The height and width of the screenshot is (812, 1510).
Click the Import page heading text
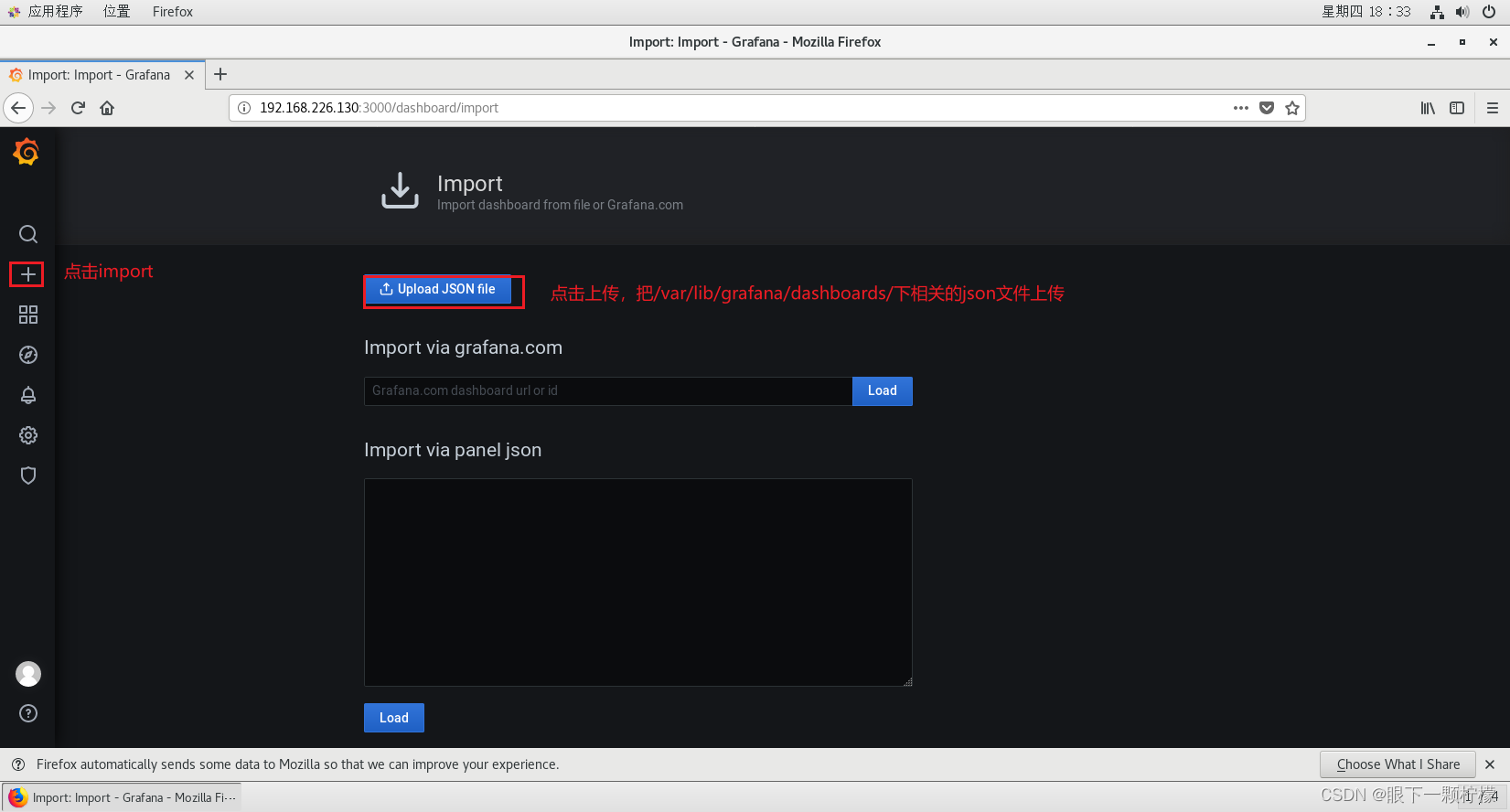tap(469, 184)
